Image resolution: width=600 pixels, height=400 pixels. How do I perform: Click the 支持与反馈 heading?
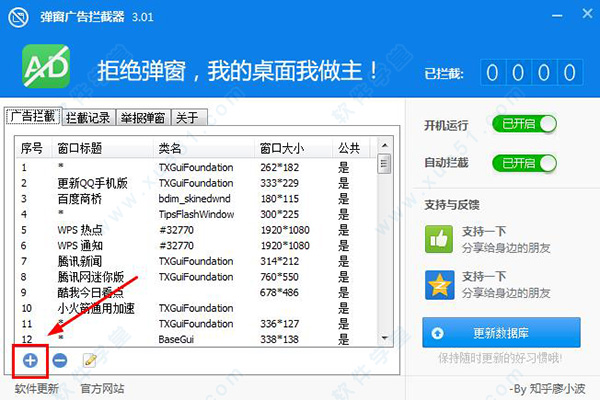click(452, 205)
